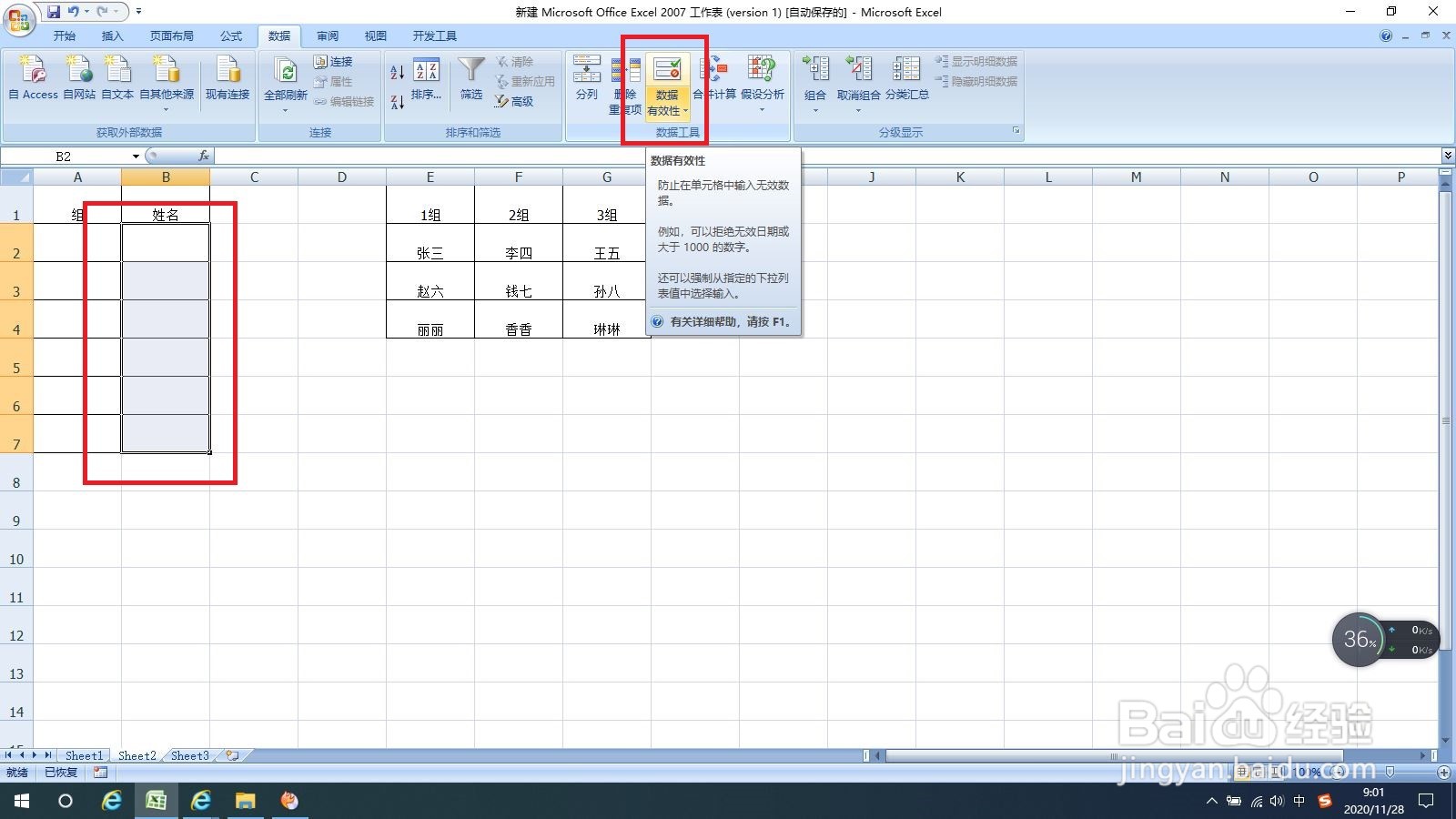This screenshot has height=819, width=1456.
Task: Select column D header
Action: click(342, 177)
